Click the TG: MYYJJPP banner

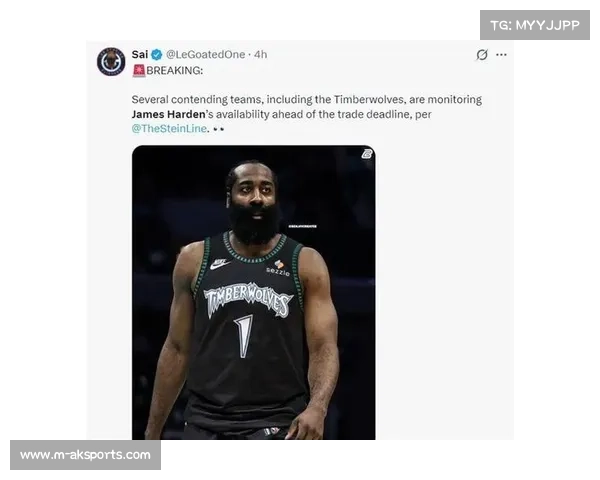pyautogui.click(x=535, y=25)
